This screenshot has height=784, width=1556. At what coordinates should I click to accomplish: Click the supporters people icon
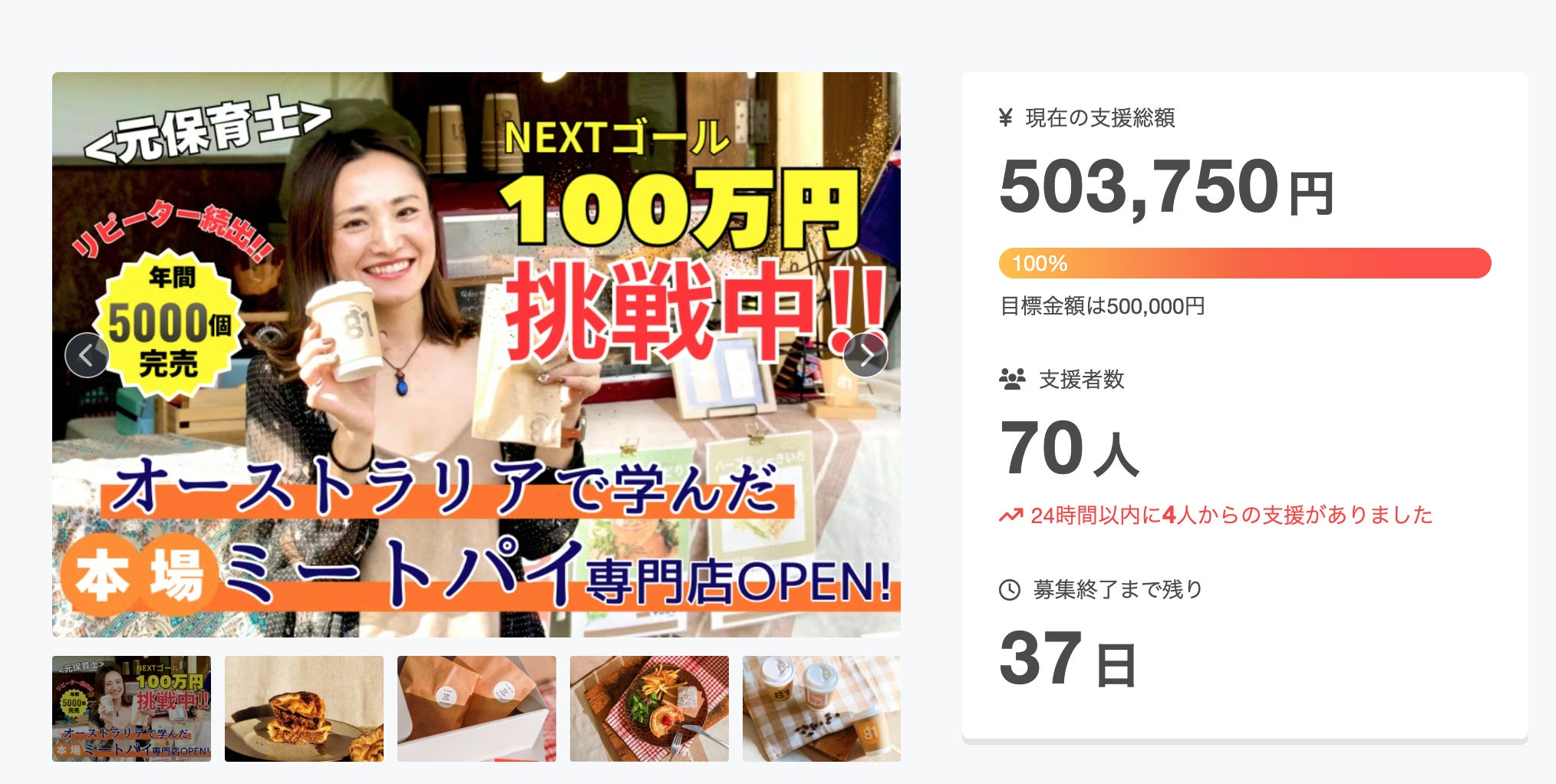click(1012, 379)
